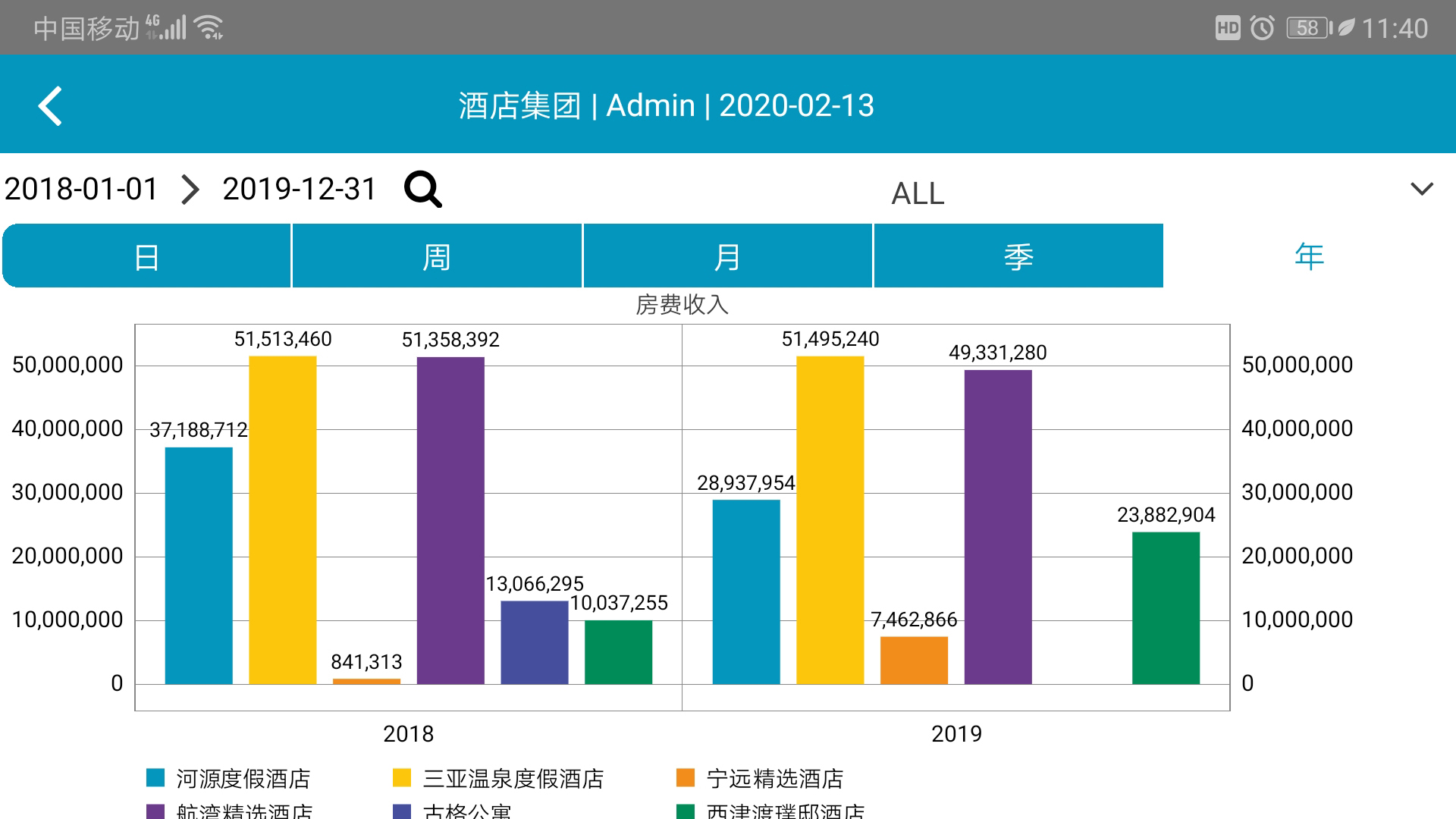Tap chevron between start and end dates
The height and width of the screenshot is (819, 1456).
(190, 189)
